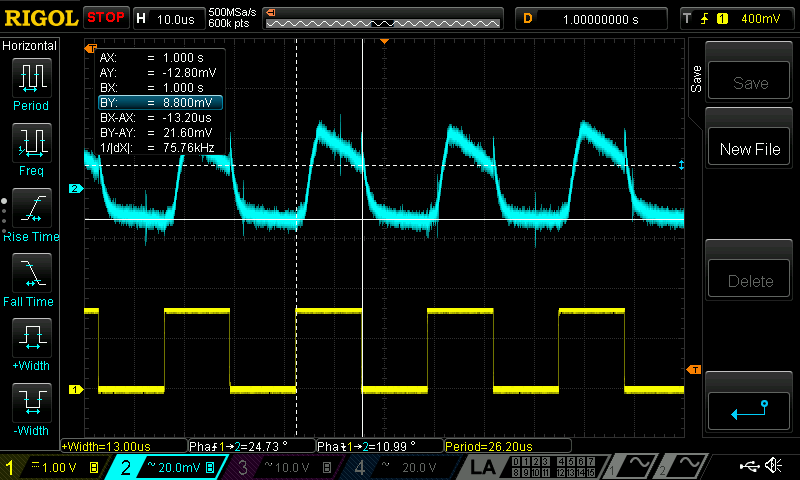This screenshot has width=800, height=480.
Task: Toggle channel 1 at 1.00 V
Action: pyautogui.click(x=53, y=467)
